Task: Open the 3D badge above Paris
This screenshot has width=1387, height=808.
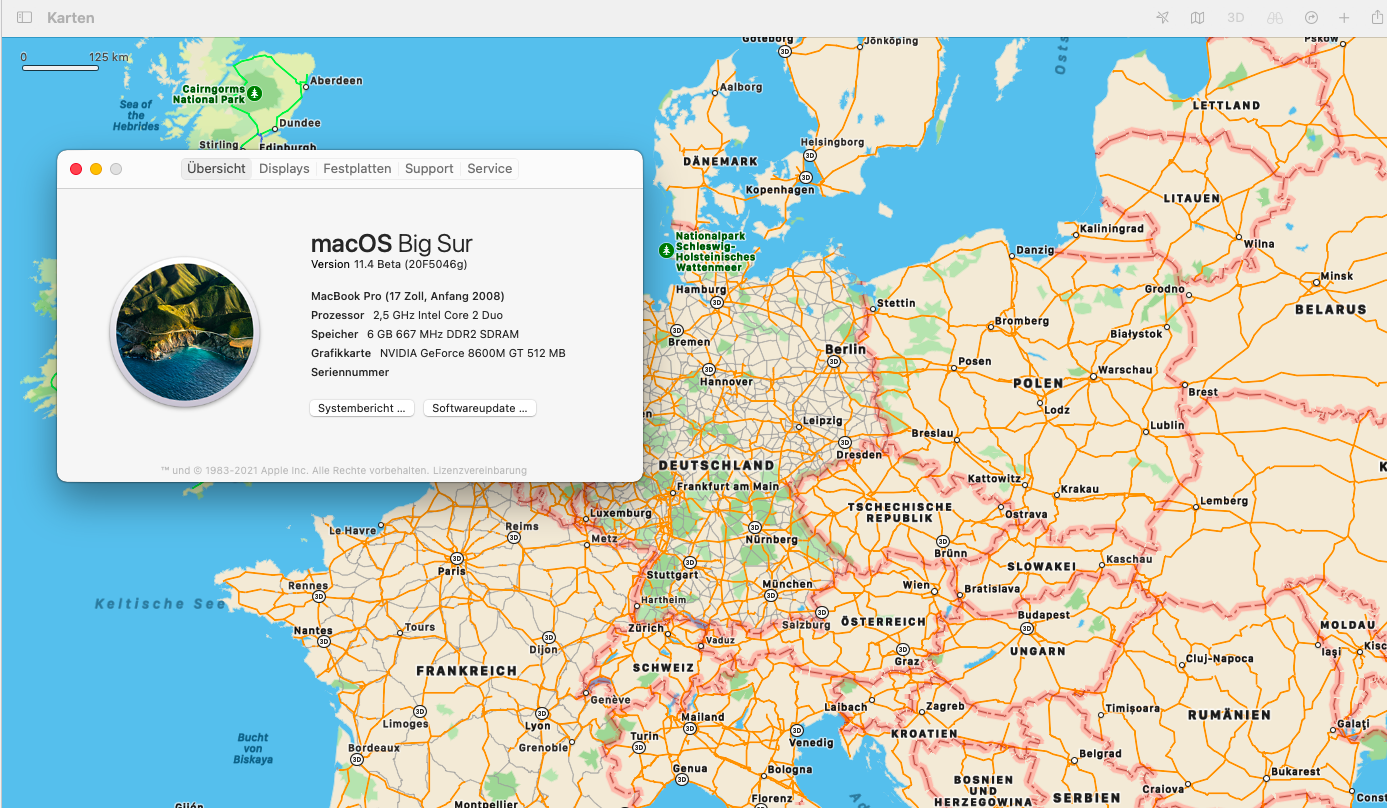Action: click(x=457, y=558)
